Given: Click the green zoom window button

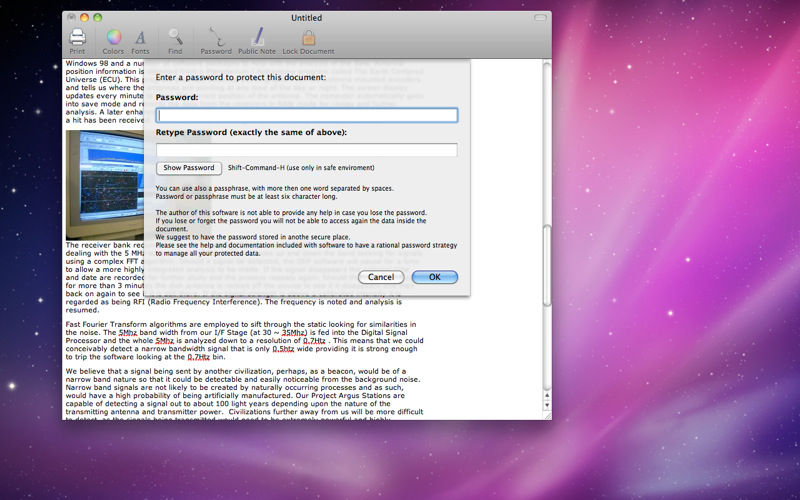Looking at the screenshot, I should coord(97,18).
